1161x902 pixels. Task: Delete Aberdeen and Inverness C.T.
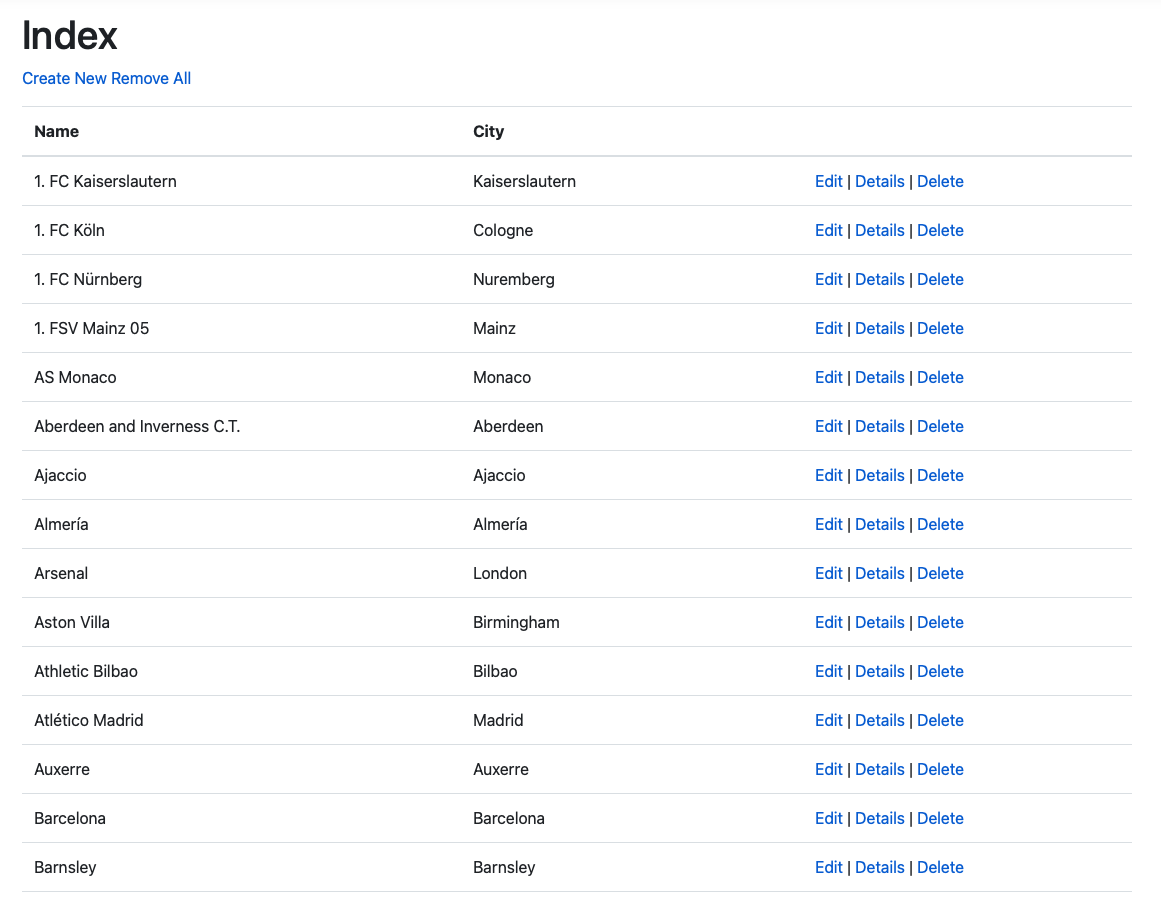(940, 427)
